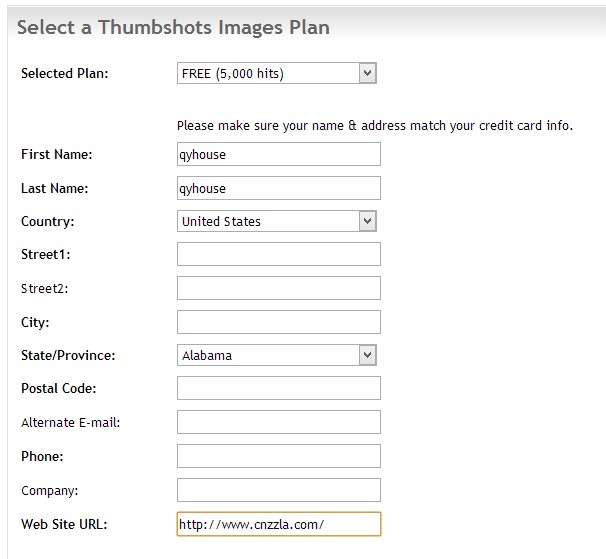The height and width of the screenshot is (559, 606).
Task: Click the Web Site URL field
Action: coord(278,524)
